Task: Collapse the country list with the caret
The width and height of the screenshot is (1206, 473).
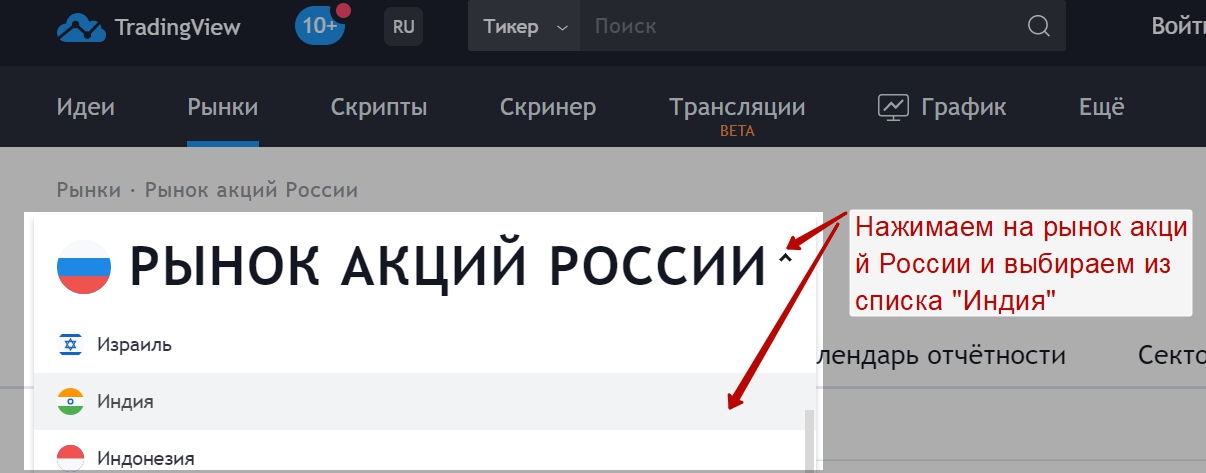Action: point(785,259)
